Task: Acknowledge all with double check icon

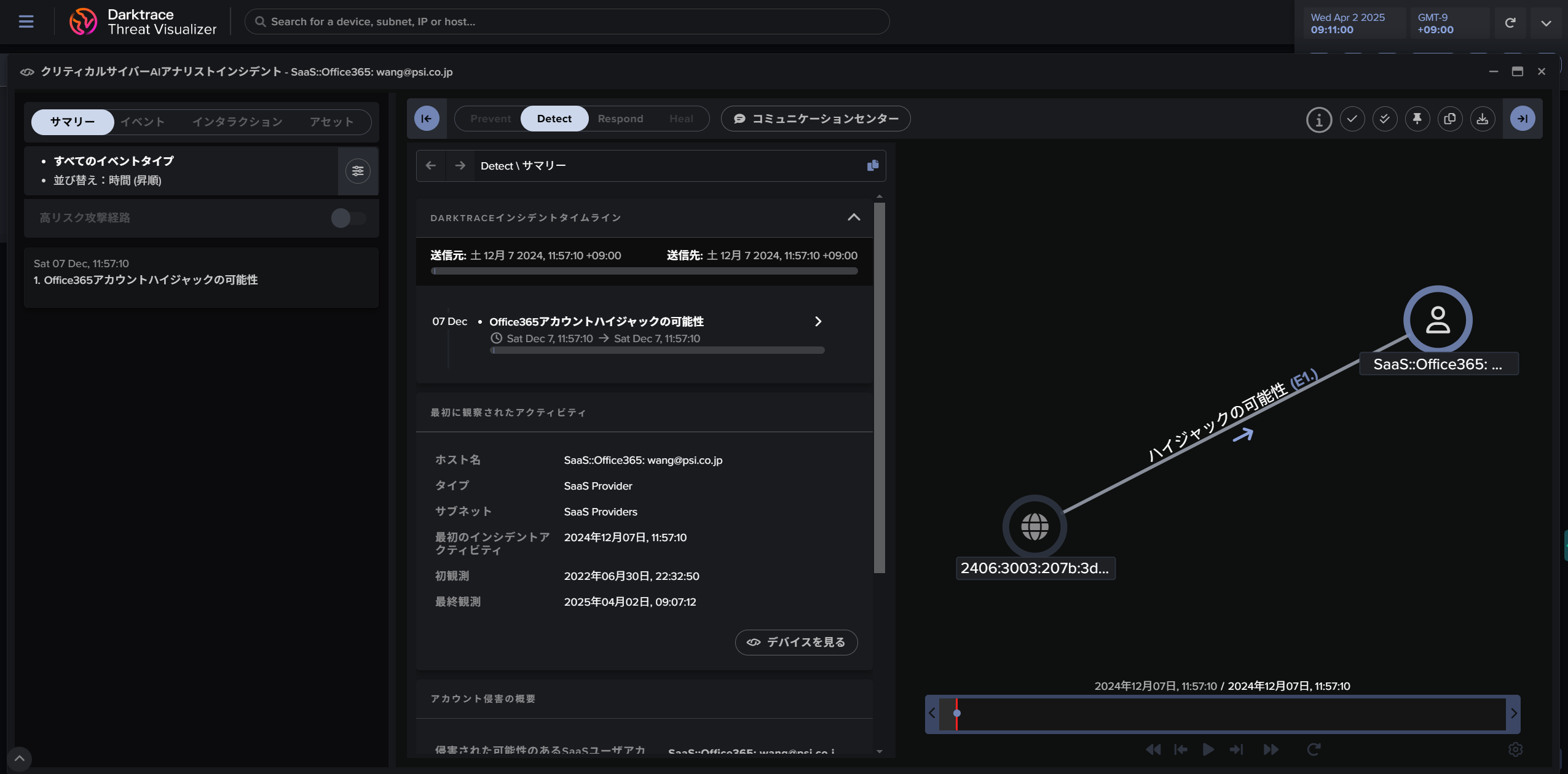Action: click(x=1385, y=119)
